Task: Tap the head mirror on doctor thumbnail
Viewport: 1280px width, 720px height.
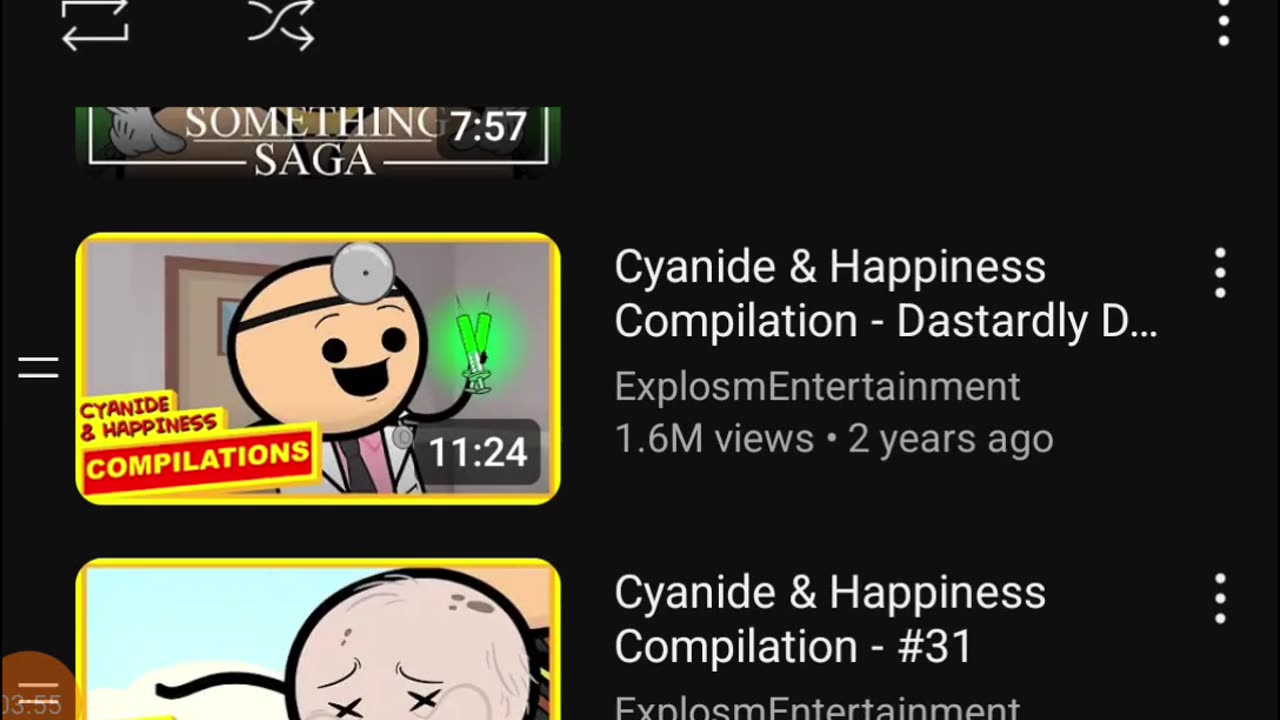Action: tap(363, 269)
